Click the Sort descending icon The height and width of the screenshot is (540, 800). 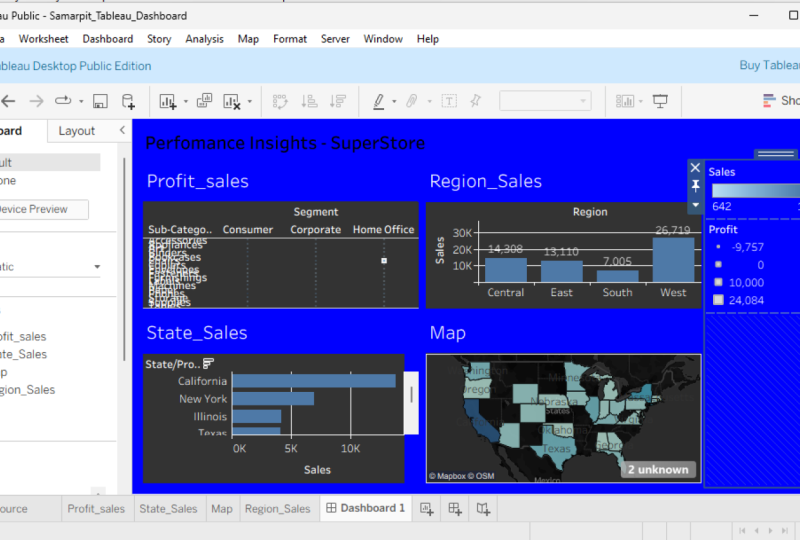(337, 101)
